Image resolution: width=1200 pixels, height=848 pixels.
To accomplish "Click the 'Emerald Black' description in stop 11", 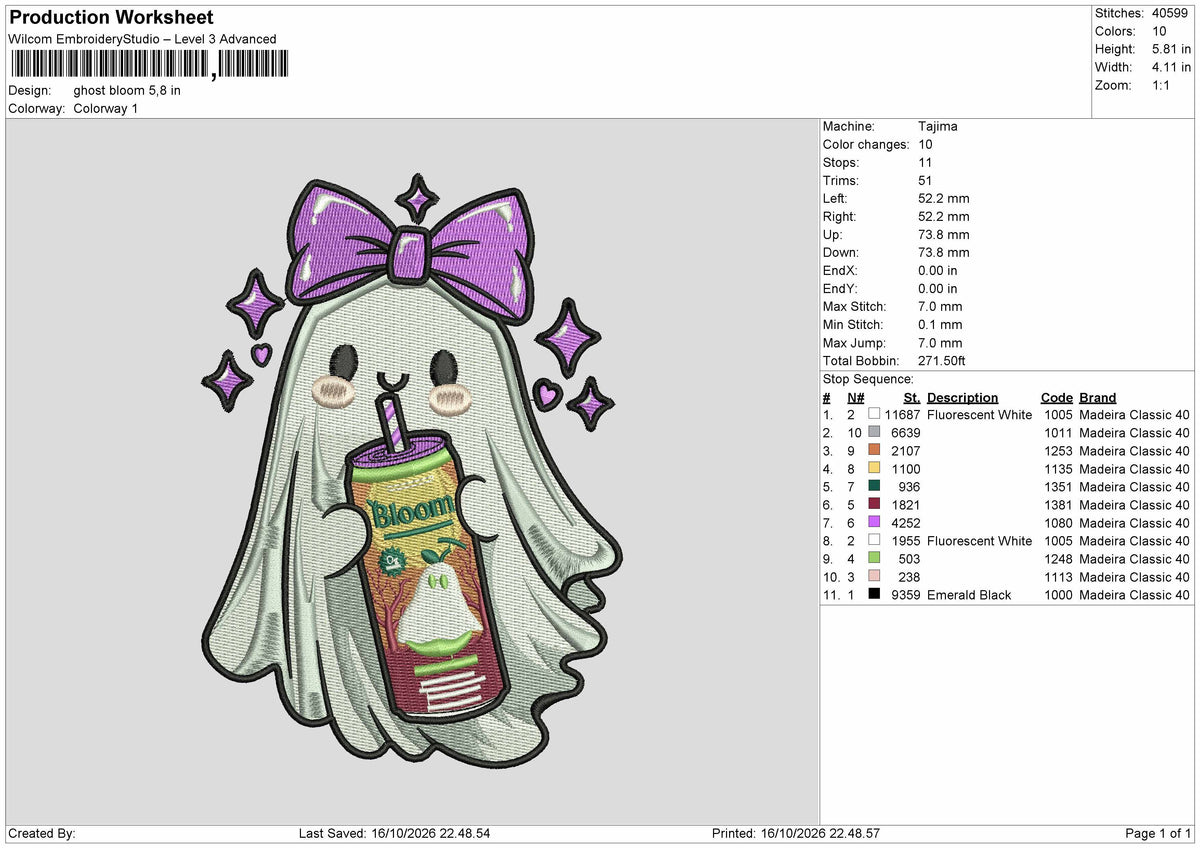I will (x=969, y=594).
